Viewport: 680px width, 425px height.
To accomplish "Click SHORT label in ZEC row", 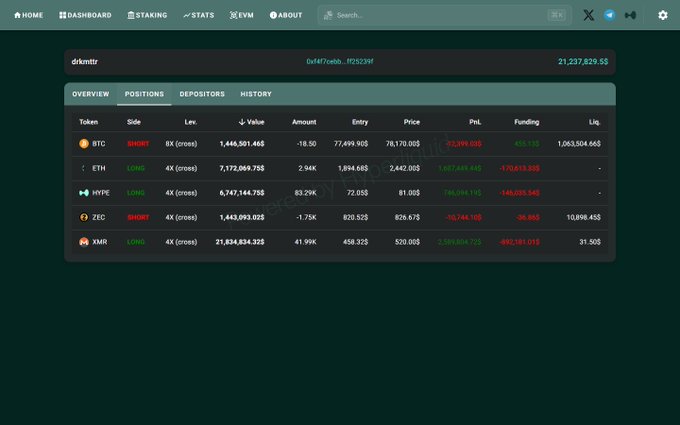I will [x=138, y=217].
